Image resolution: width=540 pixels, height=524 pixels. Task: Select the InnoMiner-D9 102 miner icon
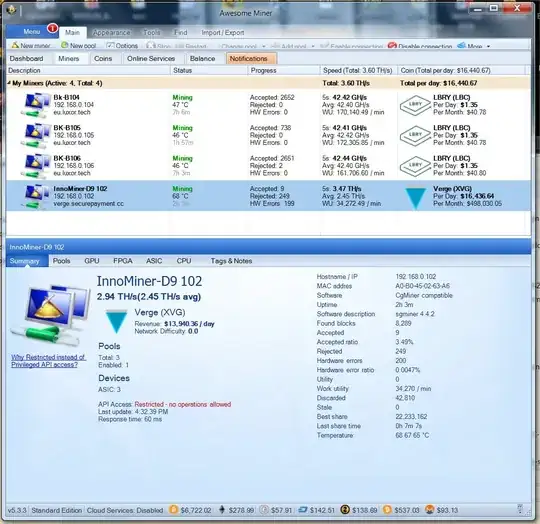(x=35, y=196)
